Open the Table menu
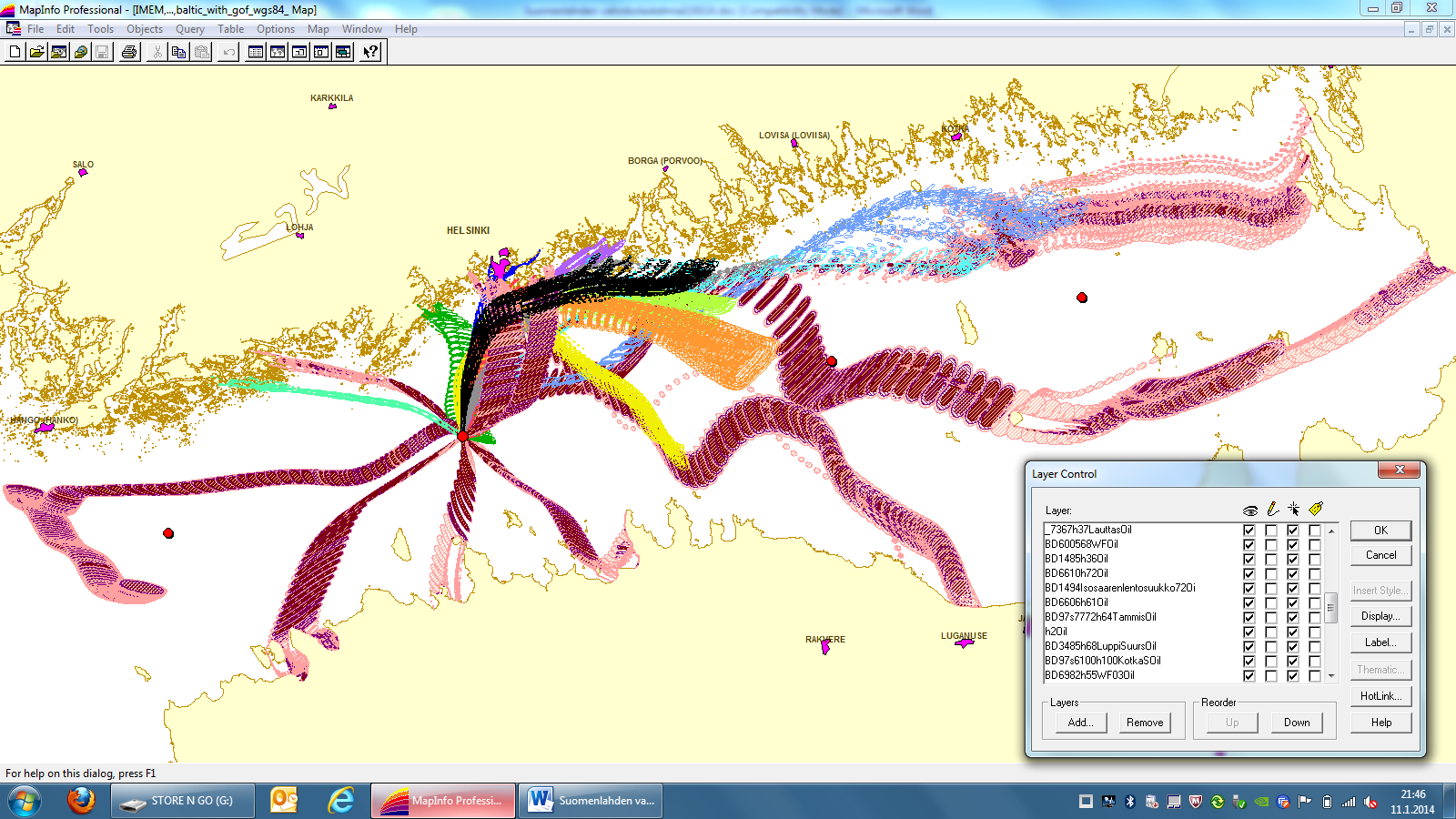This screenshot has height=819, width=1456. (x=230, y=29)
